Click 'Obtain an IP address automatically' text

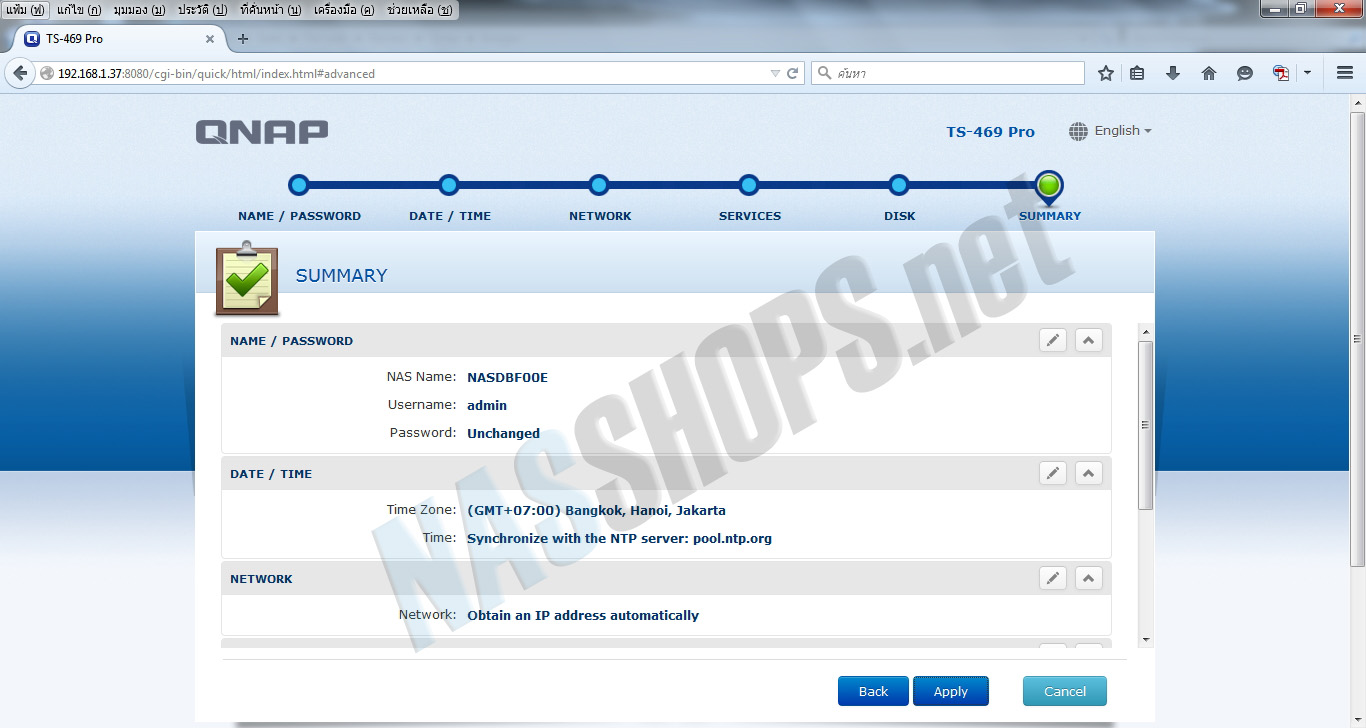tap(583, 615)
